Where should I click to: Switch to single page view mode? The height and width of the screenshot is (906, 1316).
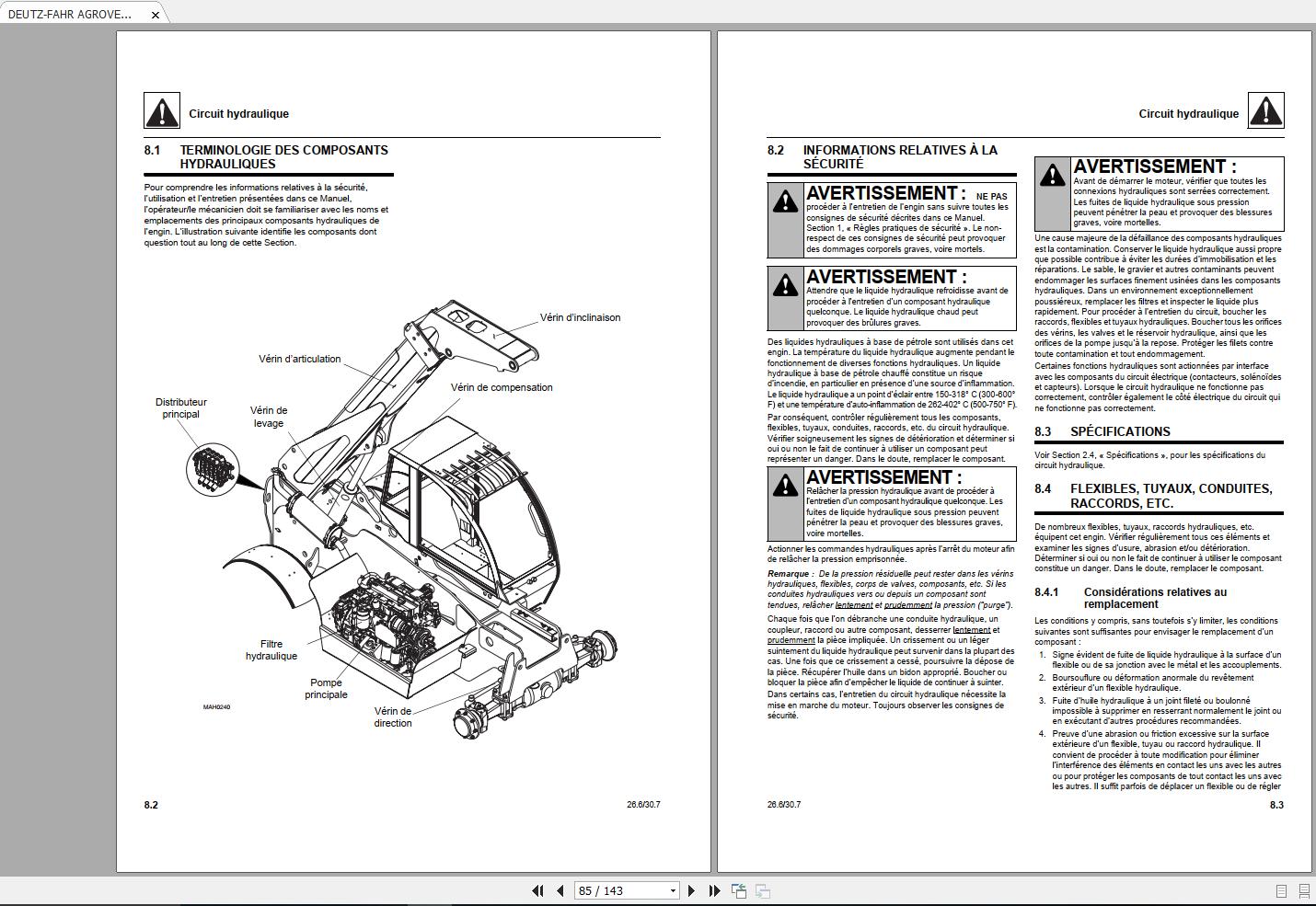[1281, 890]
